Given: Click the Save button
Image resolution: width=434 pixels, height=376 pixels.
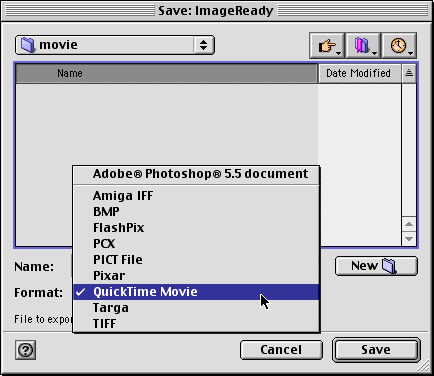Looking at the screenshot, I should [376, 350].
